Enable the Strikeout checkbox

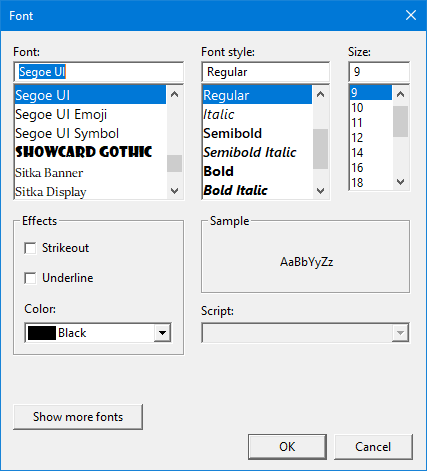pyautogui.click(x=30, y=248)
